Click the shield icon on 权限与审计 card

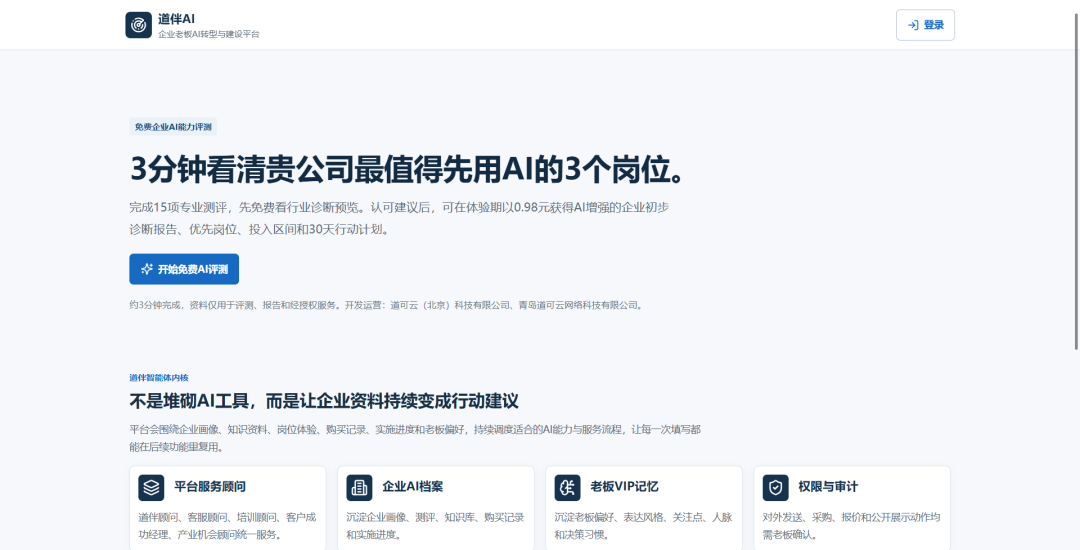776,487
